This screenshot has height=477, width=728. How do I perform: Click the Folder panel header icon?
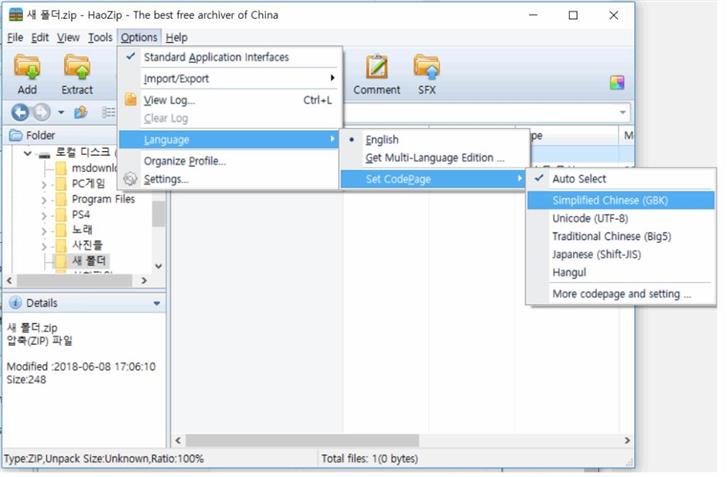click(16, 135)
